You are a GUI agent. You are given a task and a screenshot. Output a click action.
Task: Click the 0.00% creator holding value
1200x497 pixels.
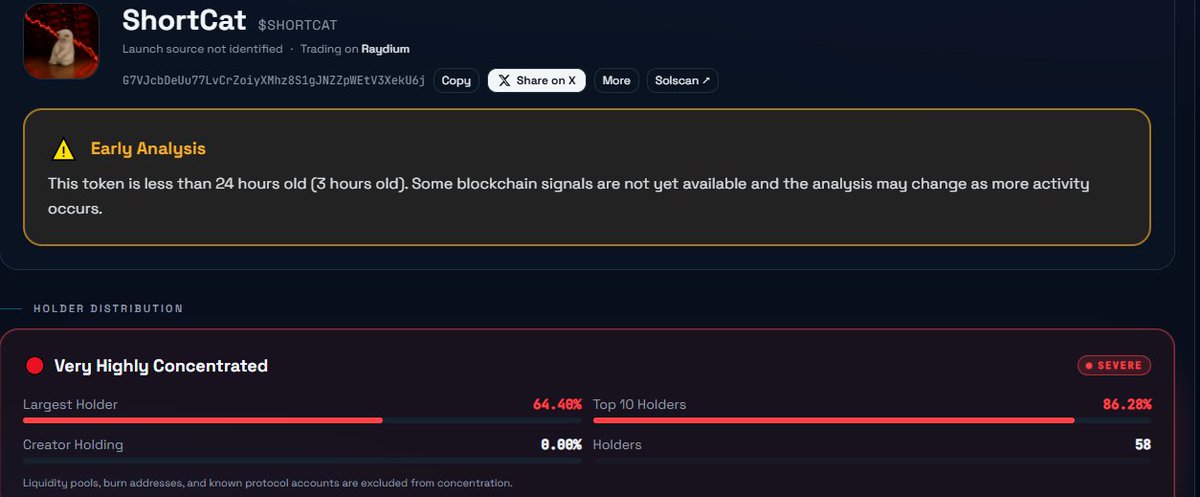(561, 445)
